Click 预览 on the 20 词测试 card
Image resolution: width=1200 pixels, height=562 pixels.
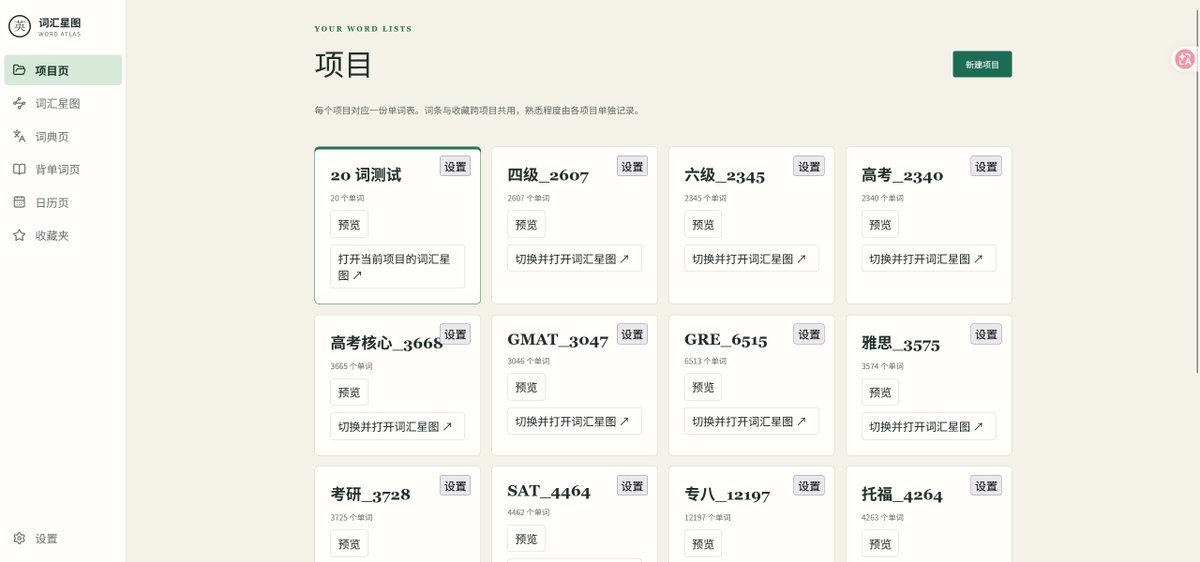click(x=349, y=224)
